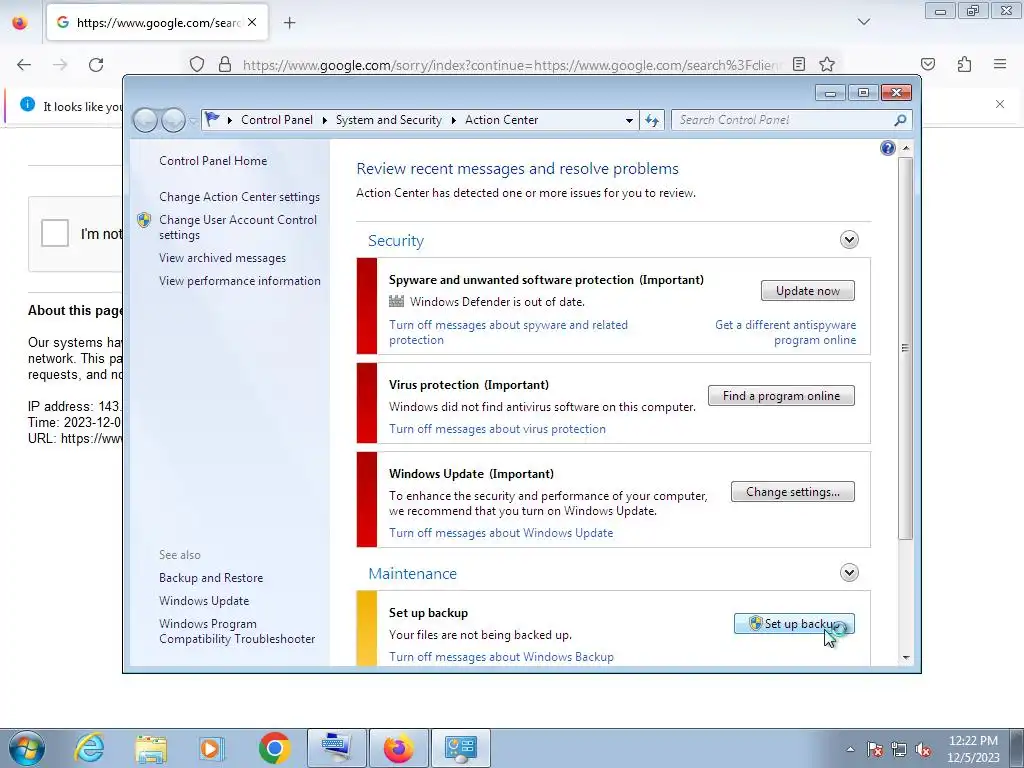Screen dimensions: 1024x768
Task: Expand arrow after Control Panel breadcrumb
Action: [x=325, y=120]
